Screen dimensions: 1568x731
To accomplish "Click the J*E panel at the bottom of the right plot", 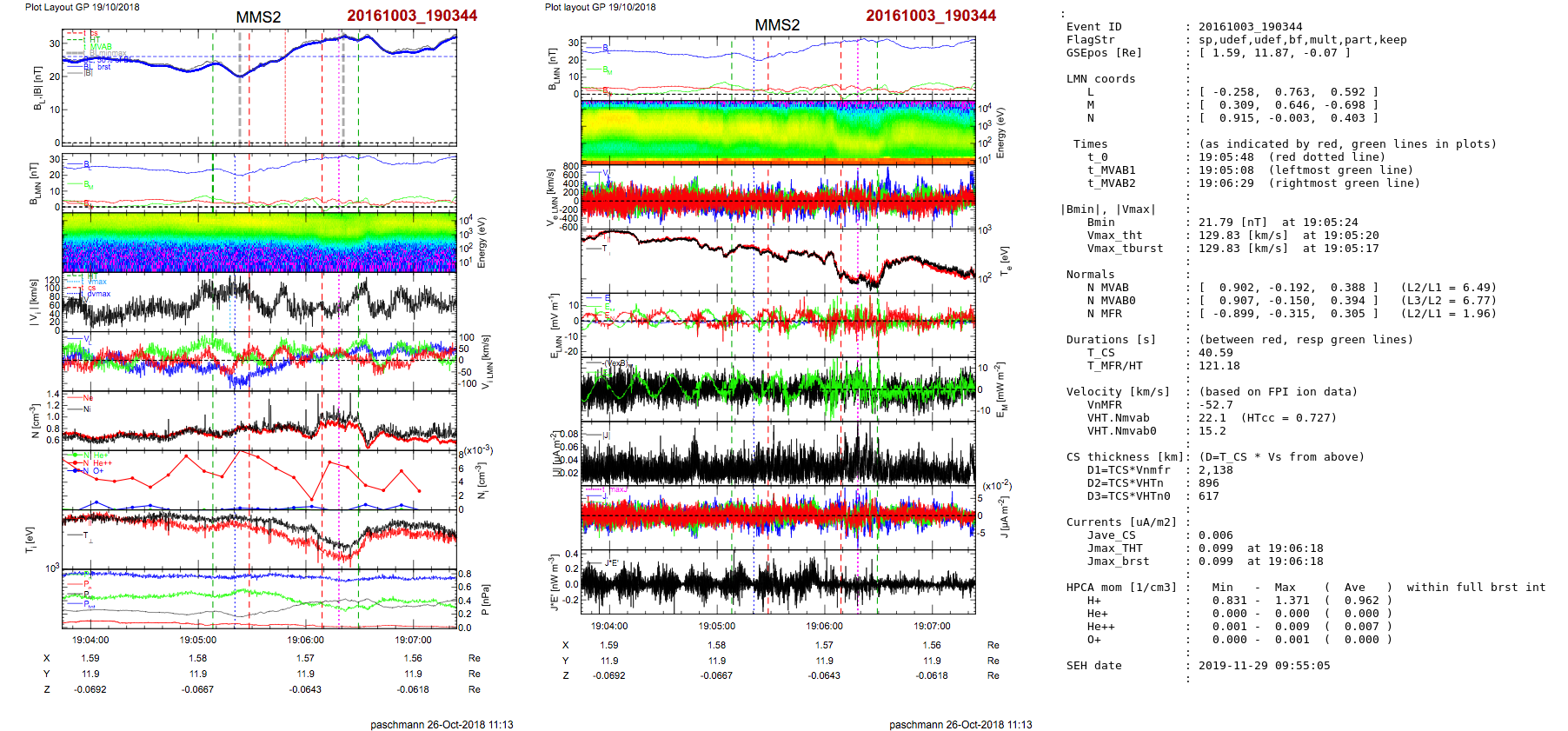I will click(778, 582).
